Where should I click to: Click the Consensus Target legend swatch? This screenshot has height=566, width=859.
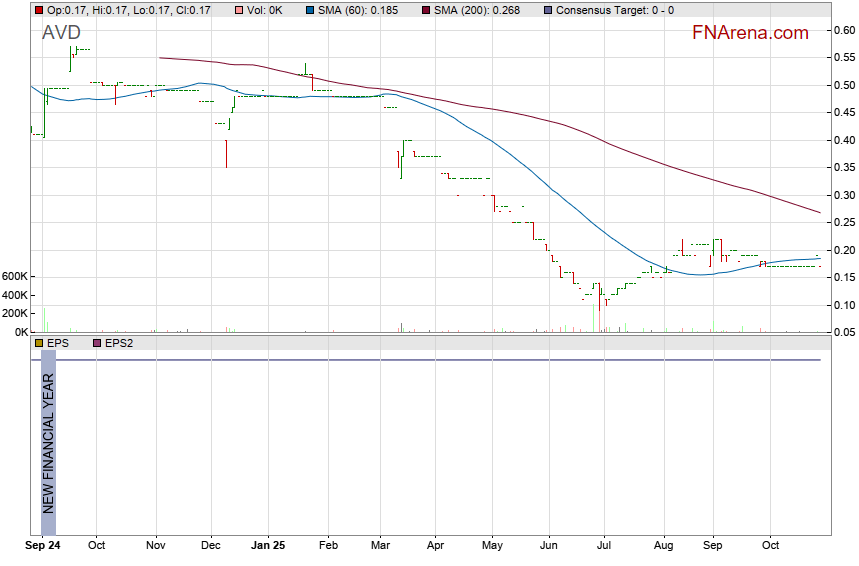548,10
